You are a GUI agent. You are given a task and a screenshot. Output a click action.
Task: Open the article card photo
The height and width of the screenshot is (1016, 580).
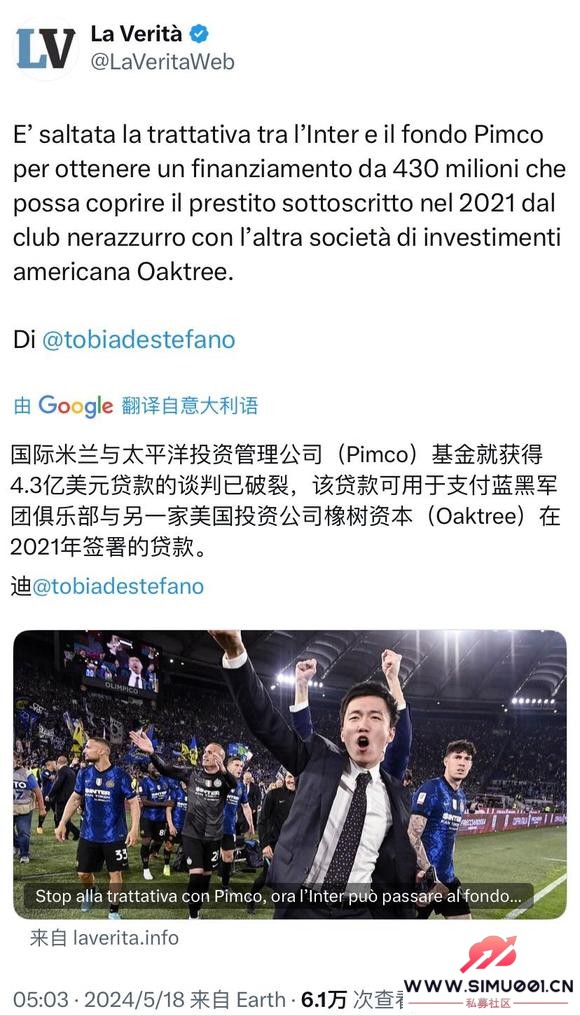click(x=290, y=774)
